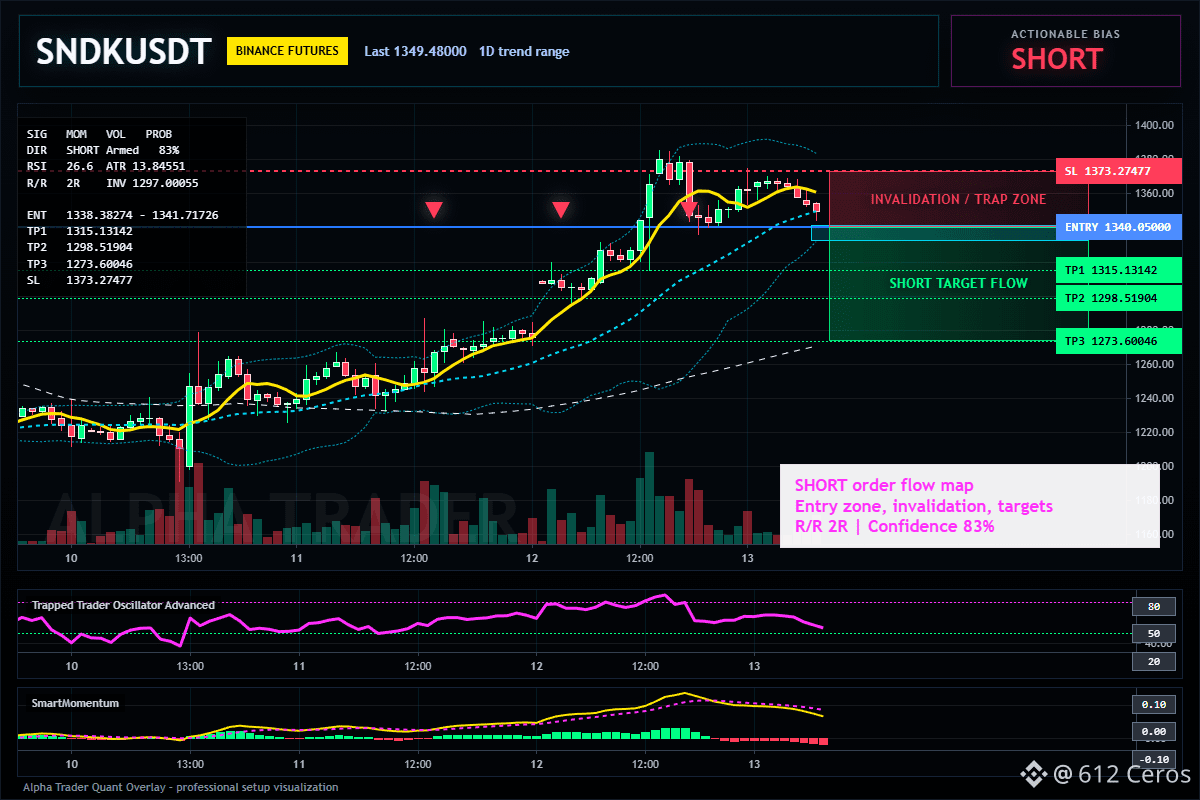Click the ENTRY 1340.05000 blue price tag
The width and height of the screenshot is (1200, 800).
tap(1117, 227)
